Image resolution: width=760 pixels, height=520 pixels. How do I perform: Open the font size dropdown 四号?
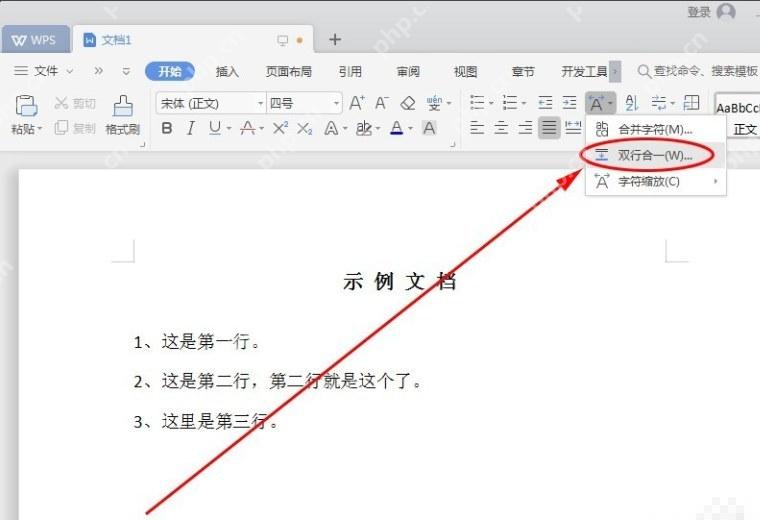[x=336, y=103]
